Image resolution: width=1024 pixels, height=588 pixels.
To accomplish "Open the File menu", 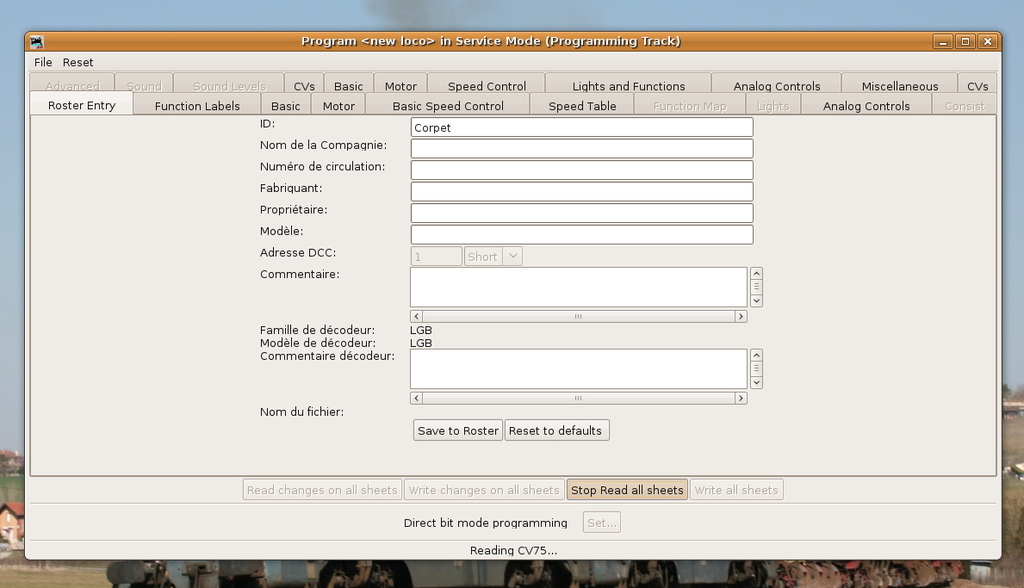I will coord(43,62).
